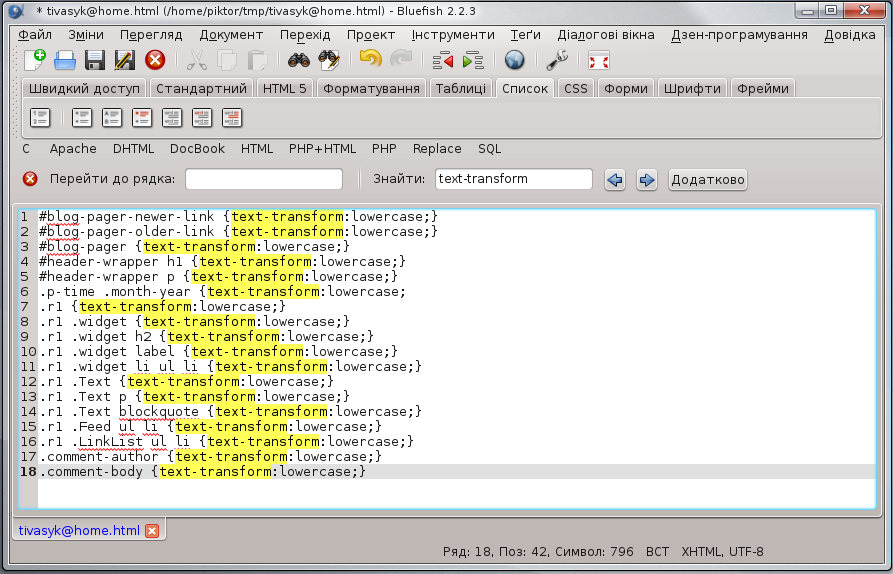Click the Перейти до рядка input field
Viewport: 893px width, 574px height.
[x=264, y=179]
